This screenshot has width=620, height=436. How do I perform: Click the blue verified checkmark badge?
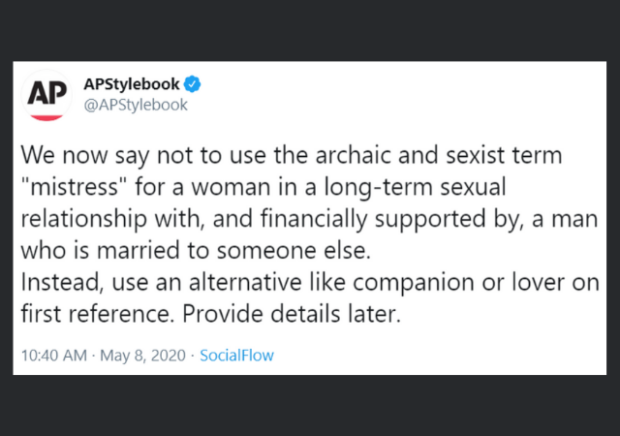coord(193,84)
